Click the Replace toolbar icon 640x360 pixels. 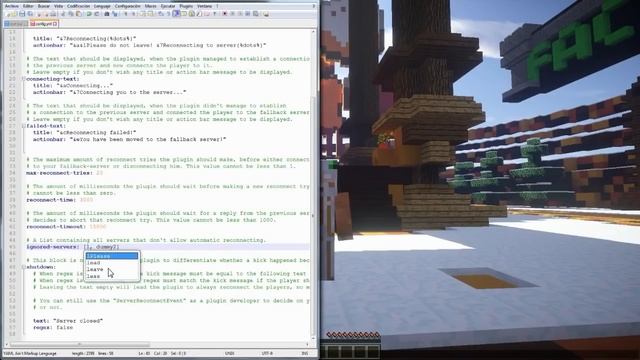pos(115,14)
